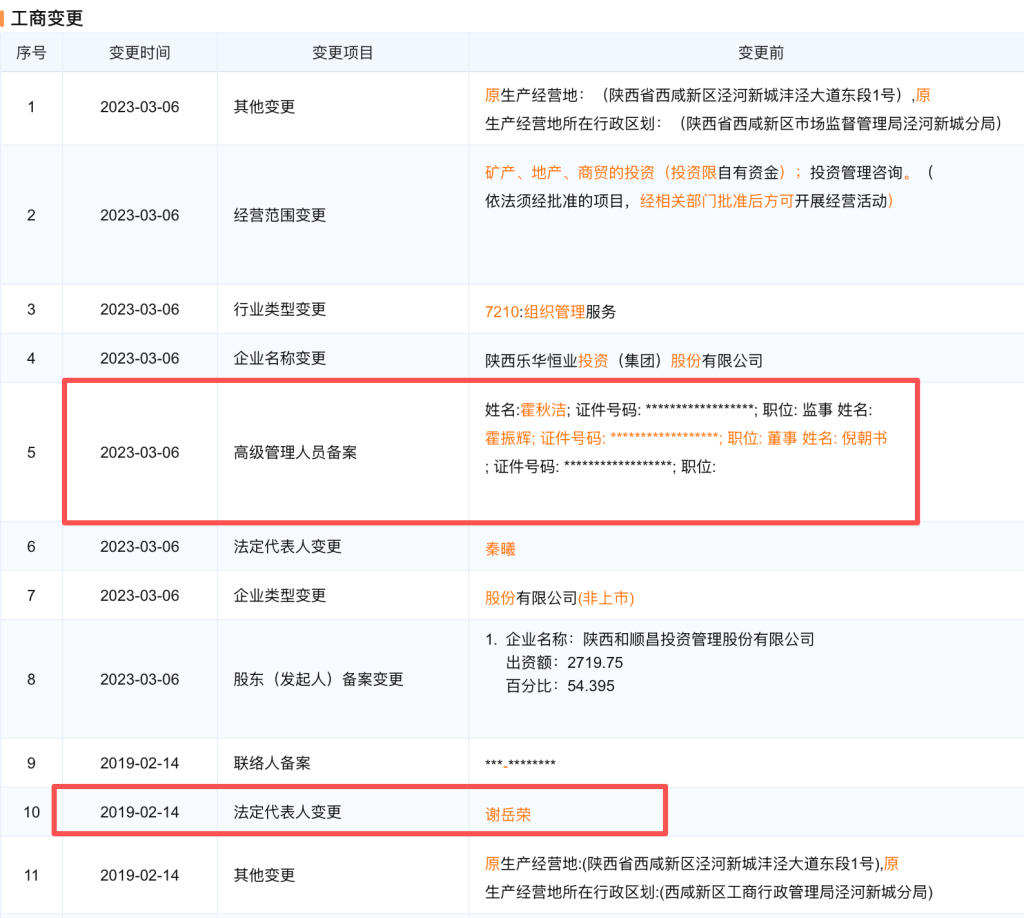Click the 经相关部门批准后方可 highlighted text

click(716, 201)
